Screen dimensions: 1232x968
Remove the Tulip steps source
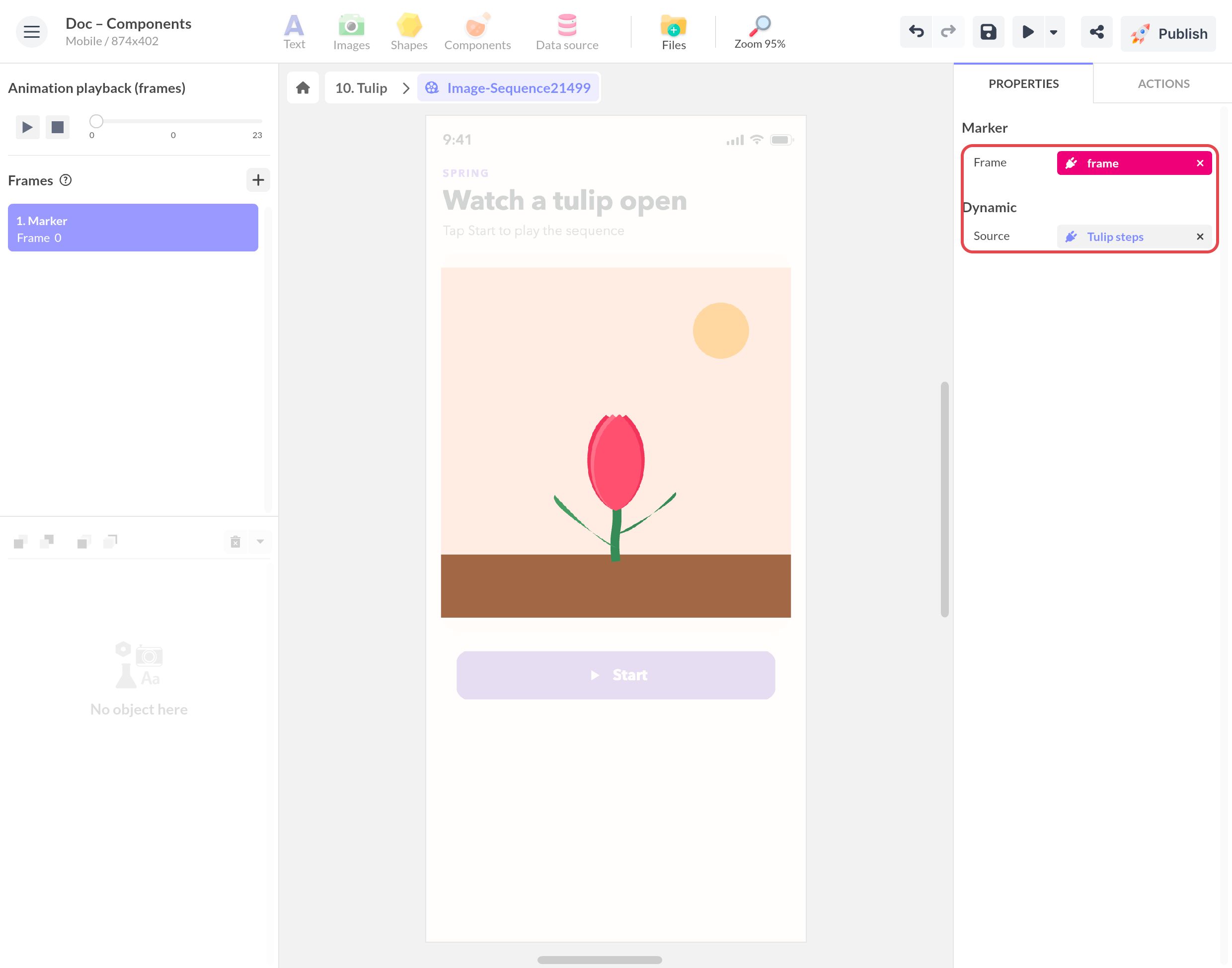click(x=1200, y=237)
